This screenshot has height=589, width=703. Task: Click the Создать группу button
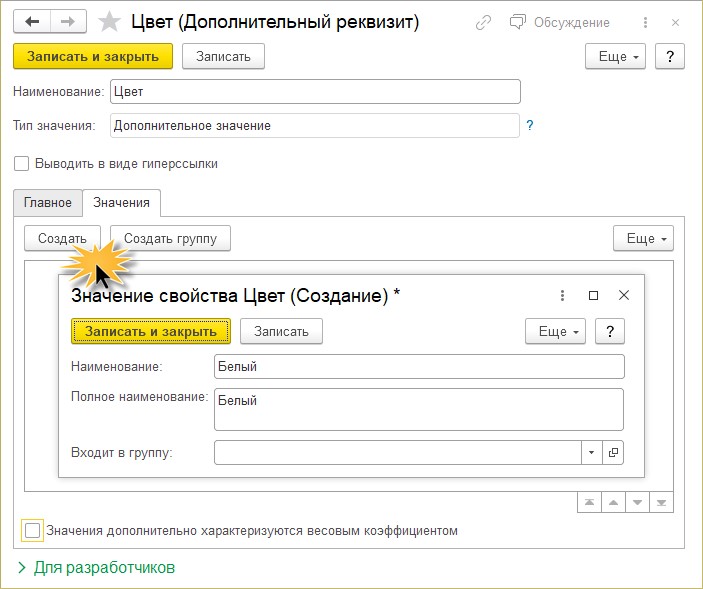[x=170, y=238]
